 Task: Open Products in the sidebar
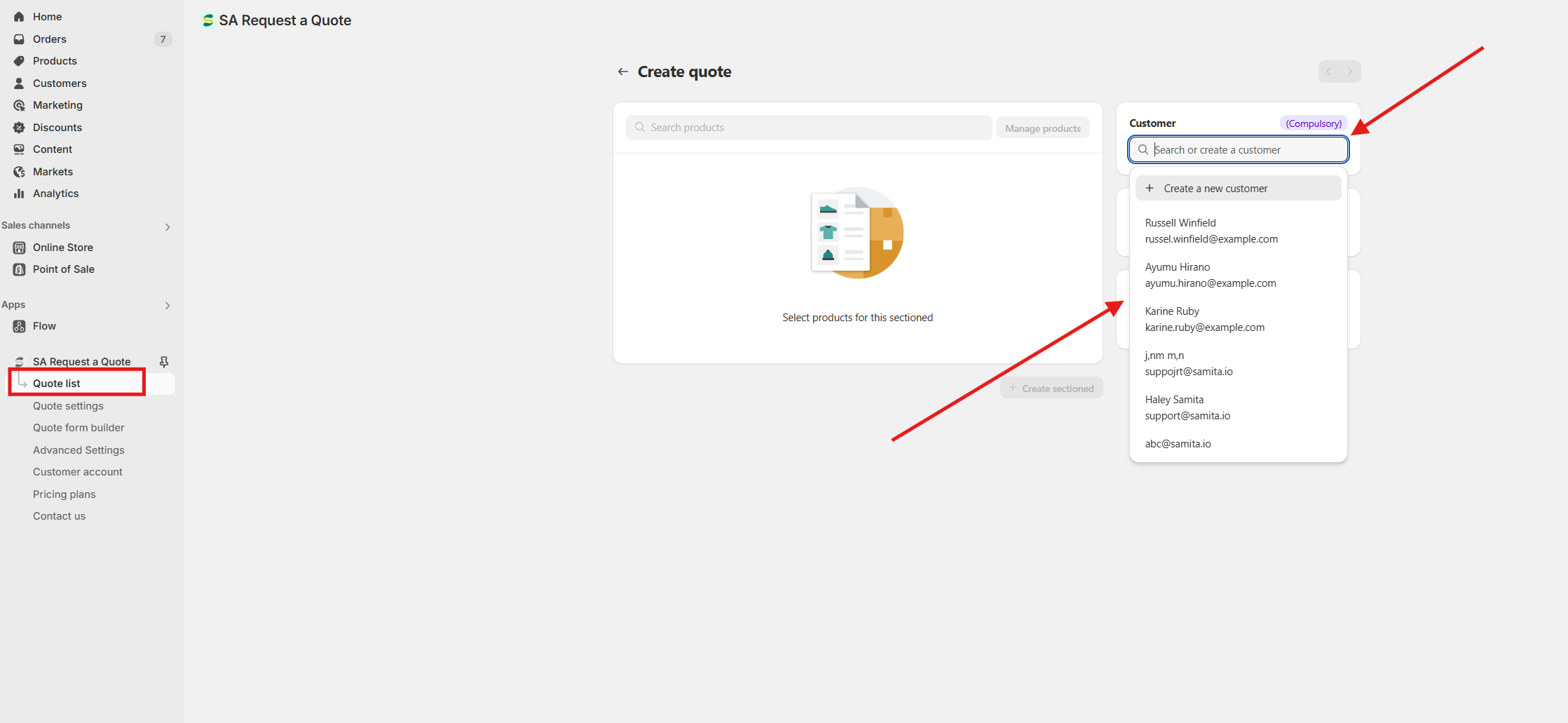[55, 61]
